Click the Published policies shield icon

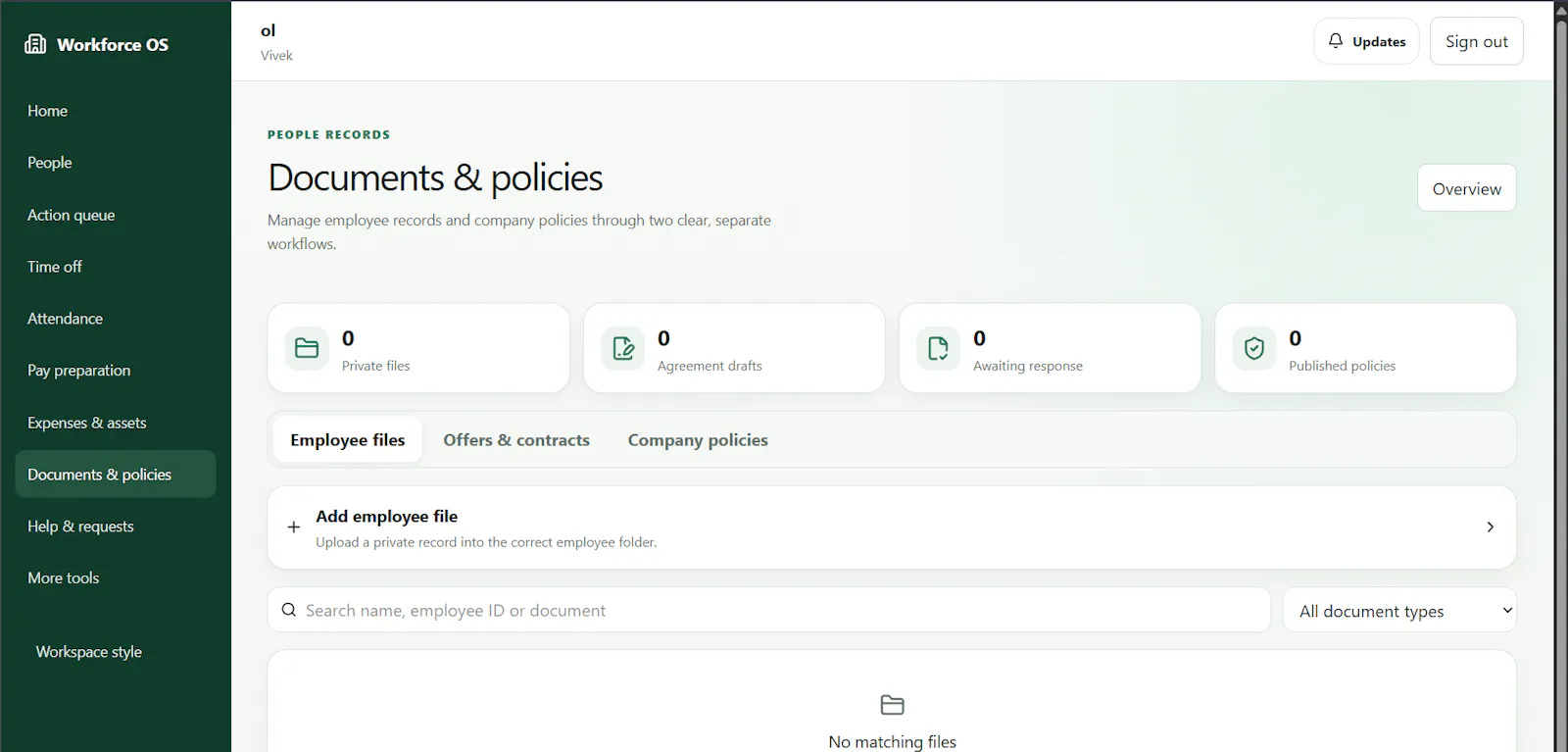(x=1254, y=348)
